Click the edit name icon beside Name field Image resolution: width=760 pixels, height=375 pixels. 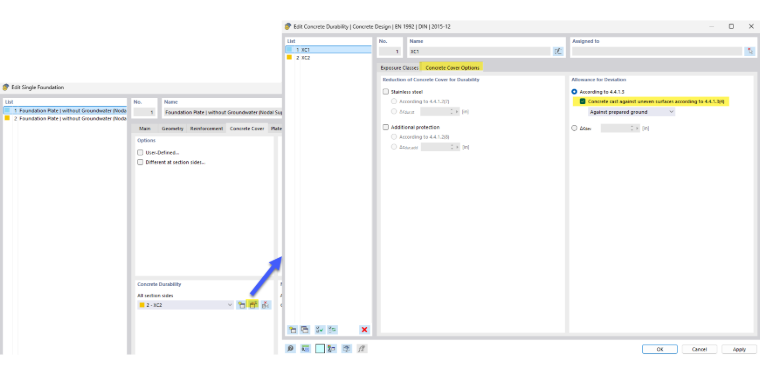click(558, 51)
